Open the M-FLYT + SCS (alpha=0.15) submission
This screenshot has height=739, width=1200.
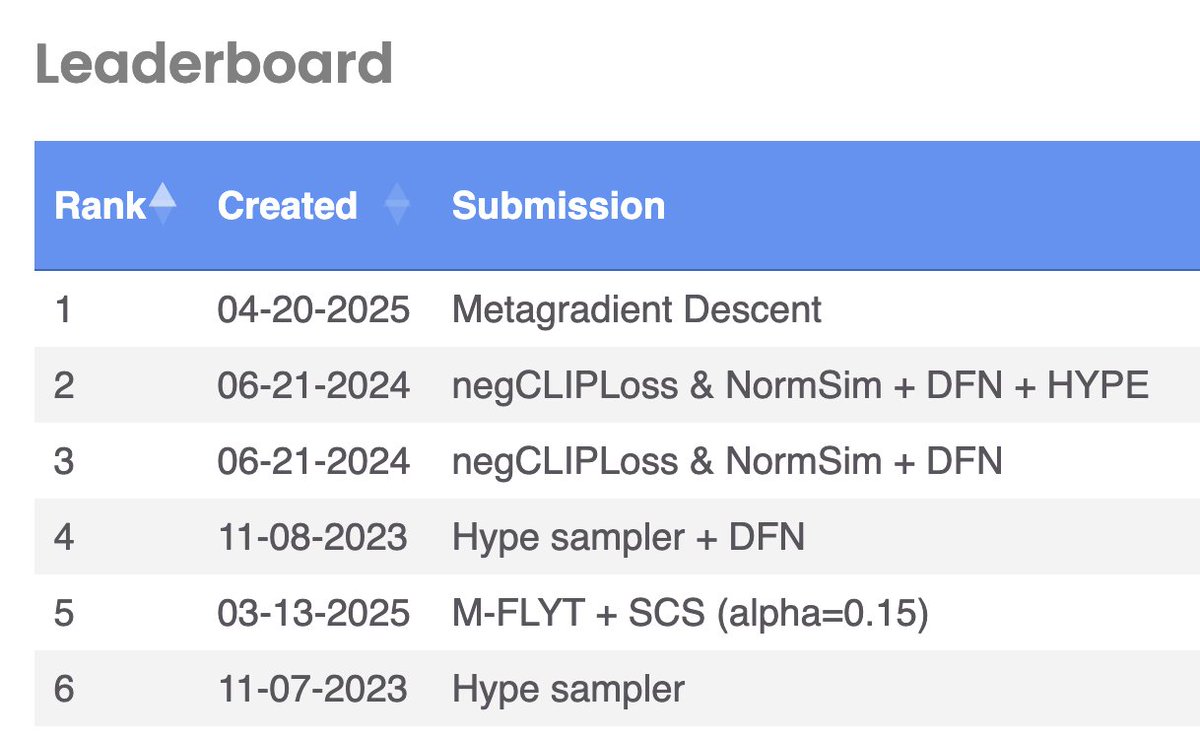pos(690,614)
